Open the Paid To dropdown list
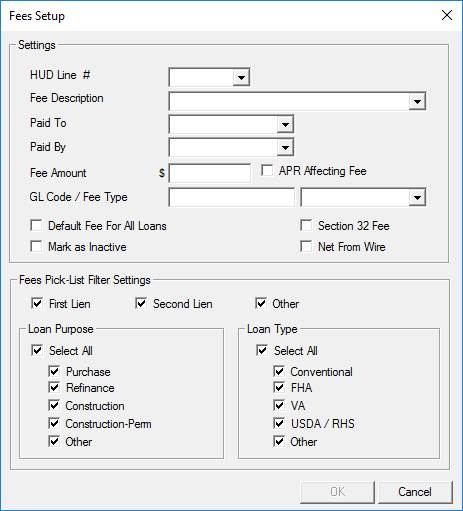This screenshot has height=511, width=463. 285,125
